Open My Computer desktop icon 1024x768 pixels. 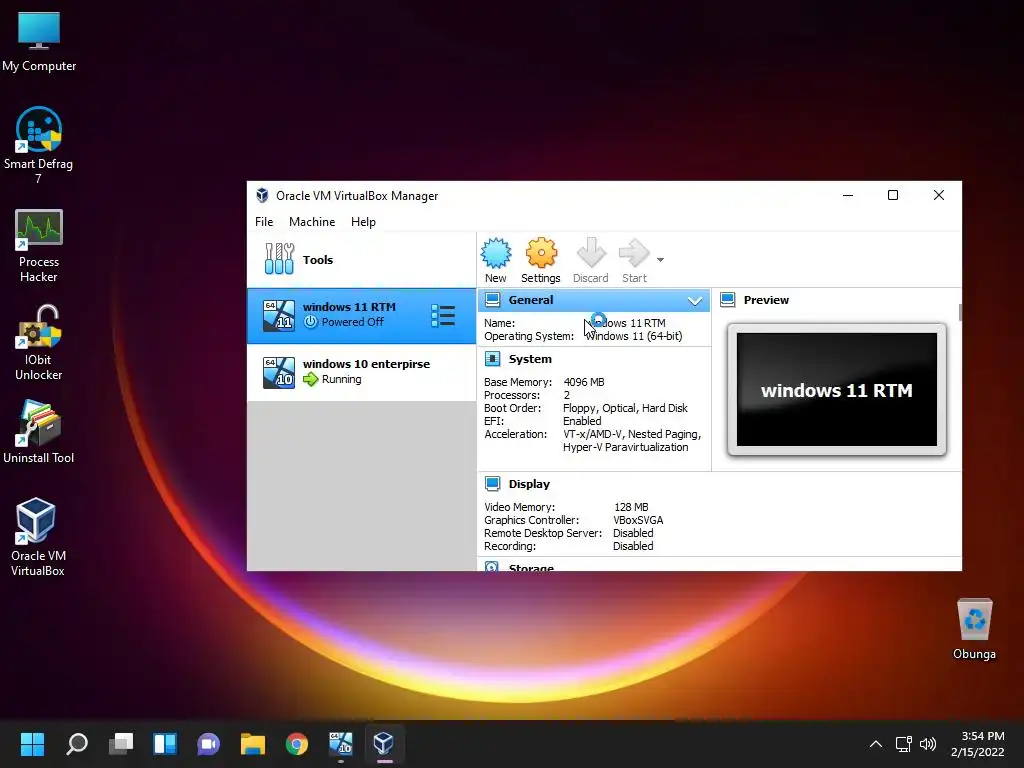[39, 42]
